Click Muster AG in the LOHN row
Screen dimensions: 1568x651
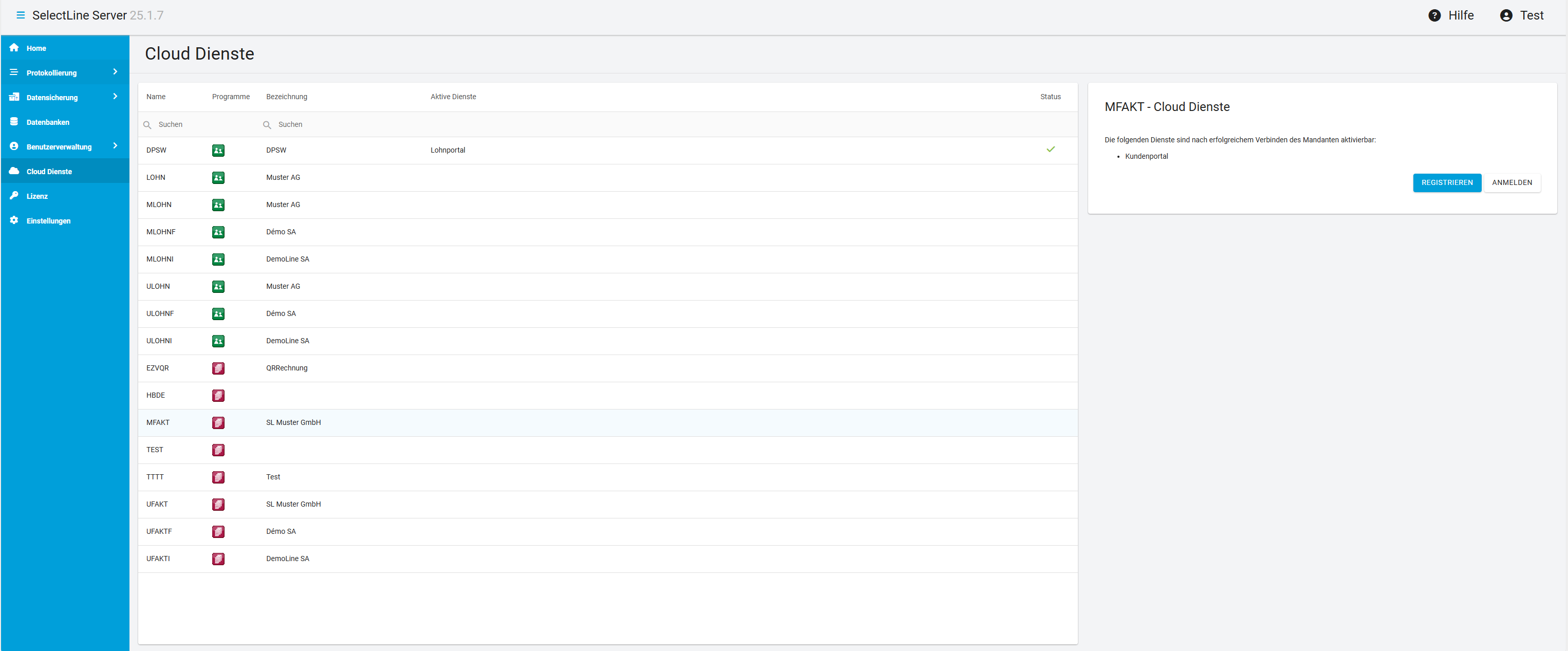click(283, 178)
